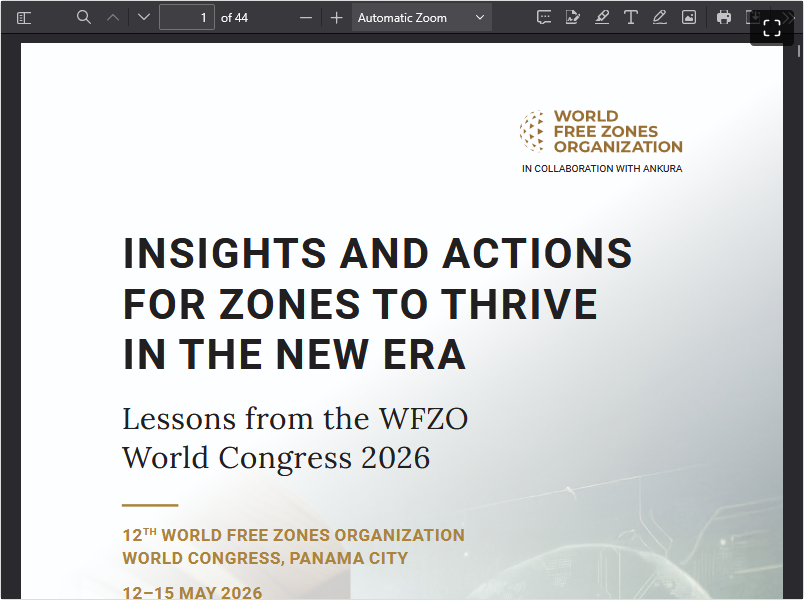Select the draw pencil tool
This screenshot has width=804, height=600.
tap(660, 17)
